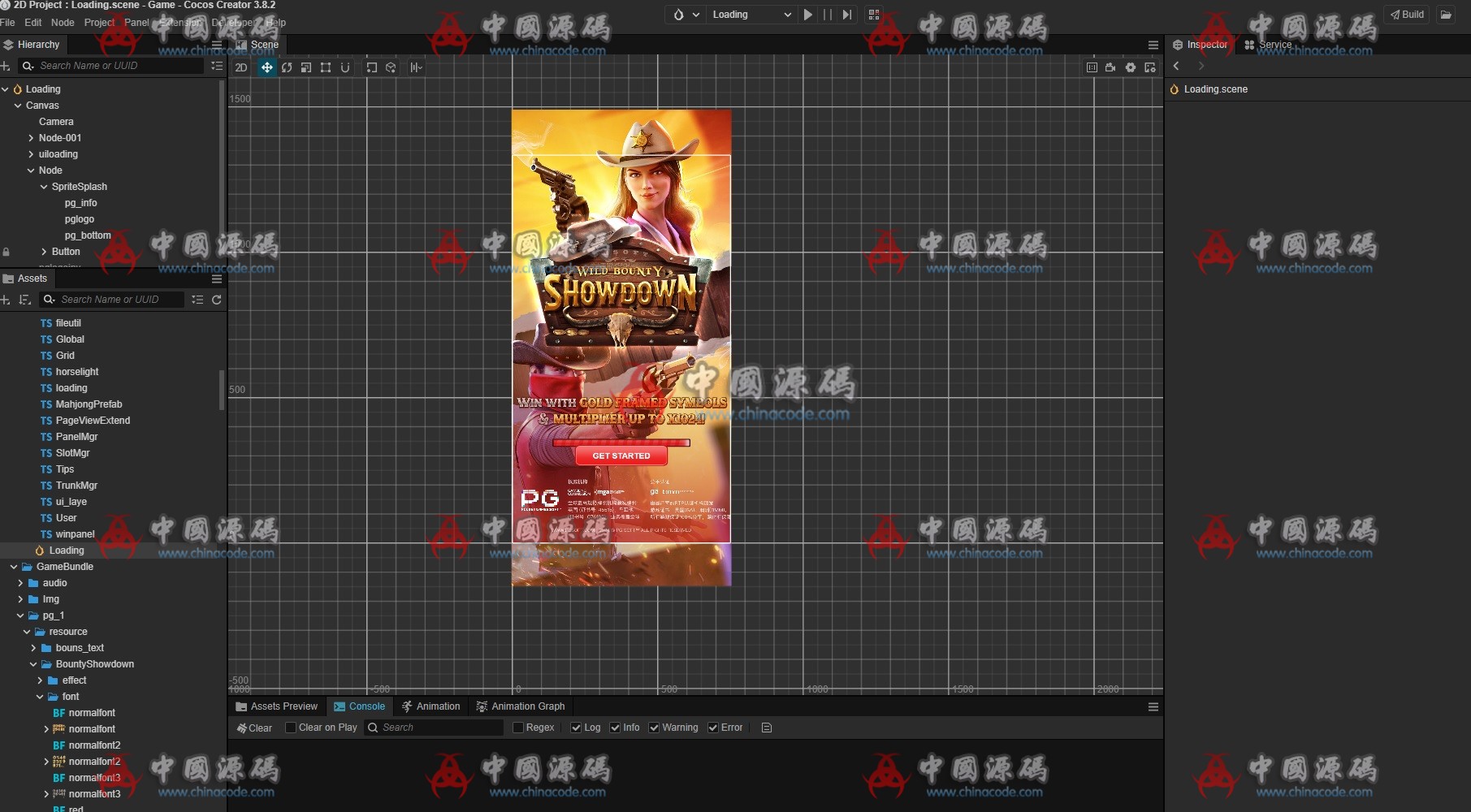
Task: Select the Scale gizmo tool
Action: pos(306,67)
